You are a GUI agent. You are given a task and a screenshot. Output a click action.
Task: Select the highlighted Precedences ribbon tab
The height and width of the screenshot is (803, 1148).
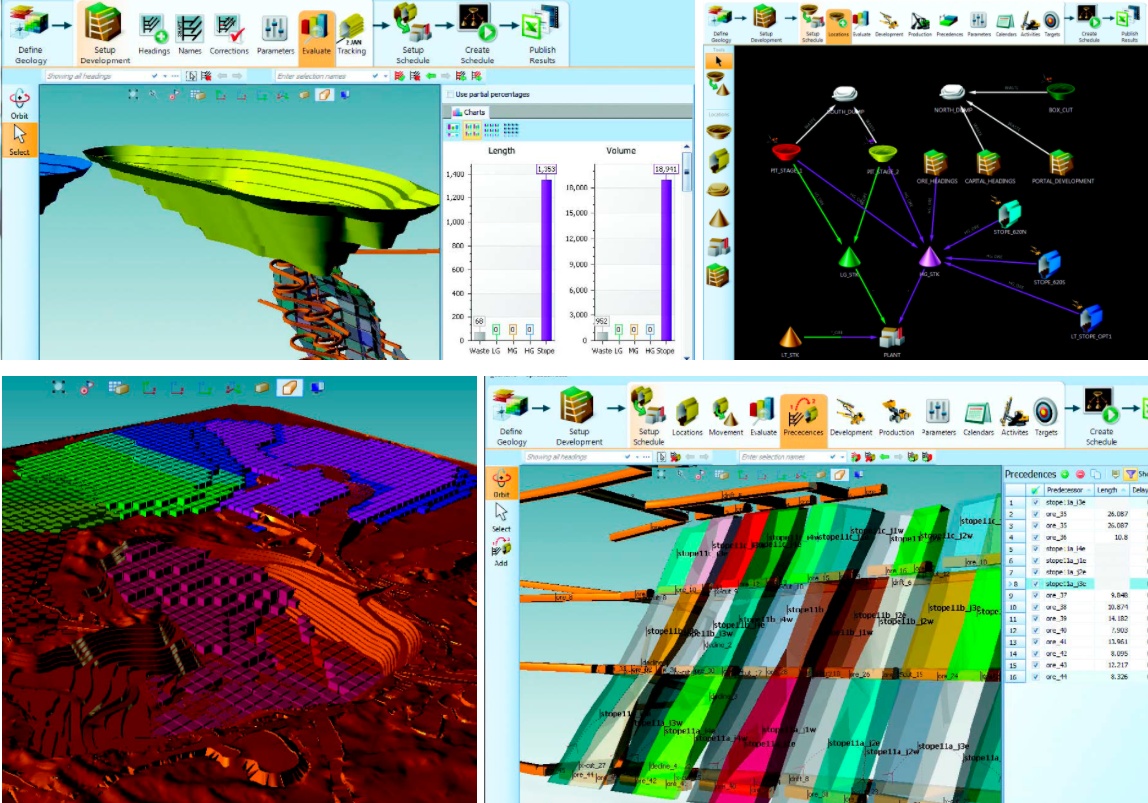click(x=803, y=415)
